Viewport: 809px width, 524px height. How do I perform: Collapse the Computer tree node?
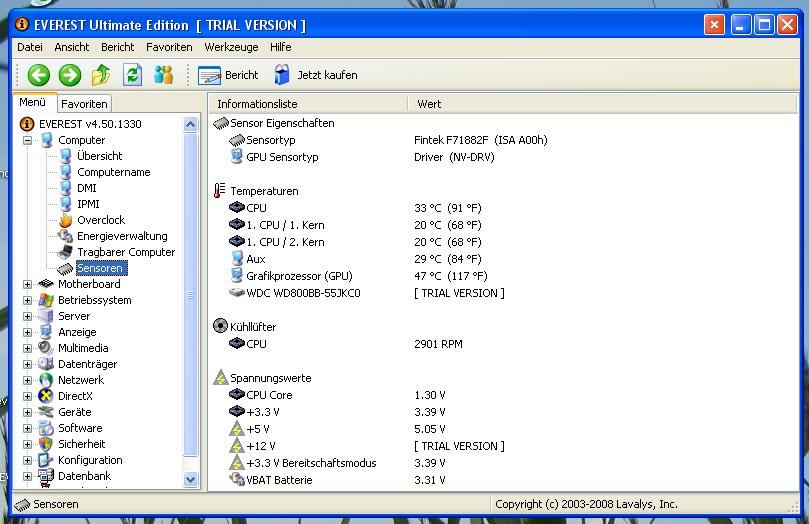tap(27, 140)
